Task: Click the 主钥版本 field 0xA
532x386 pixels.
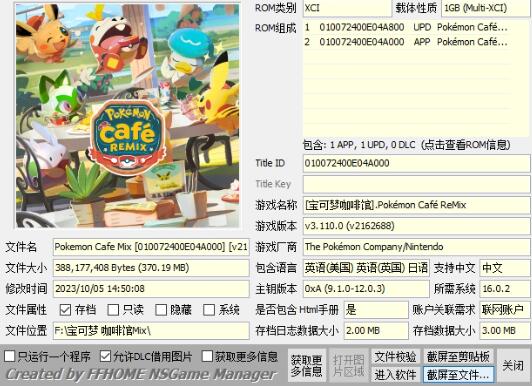Action: [x=366, y=289]
